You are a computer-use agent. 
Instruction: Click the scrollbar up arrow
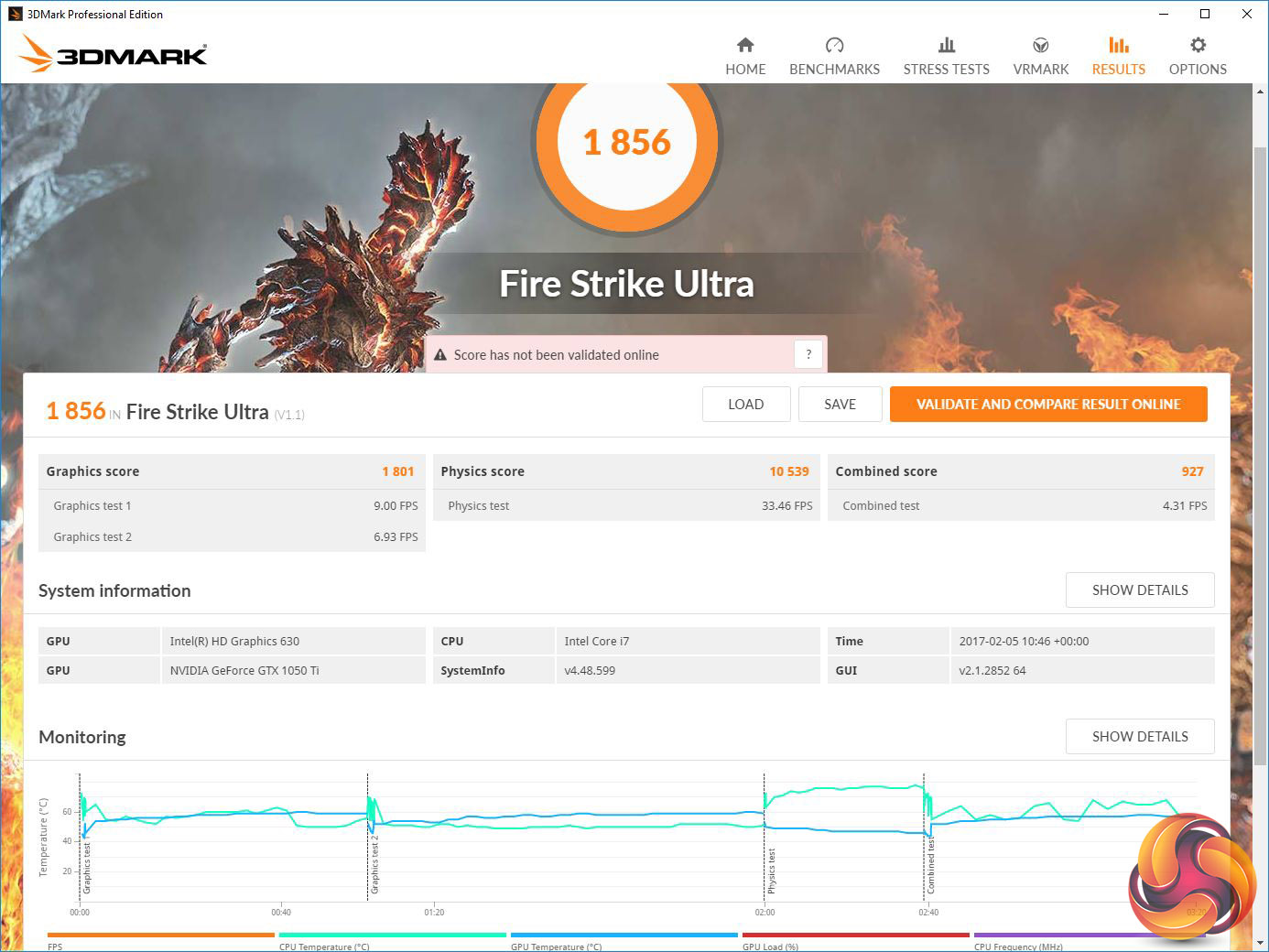click(1261, 92)
